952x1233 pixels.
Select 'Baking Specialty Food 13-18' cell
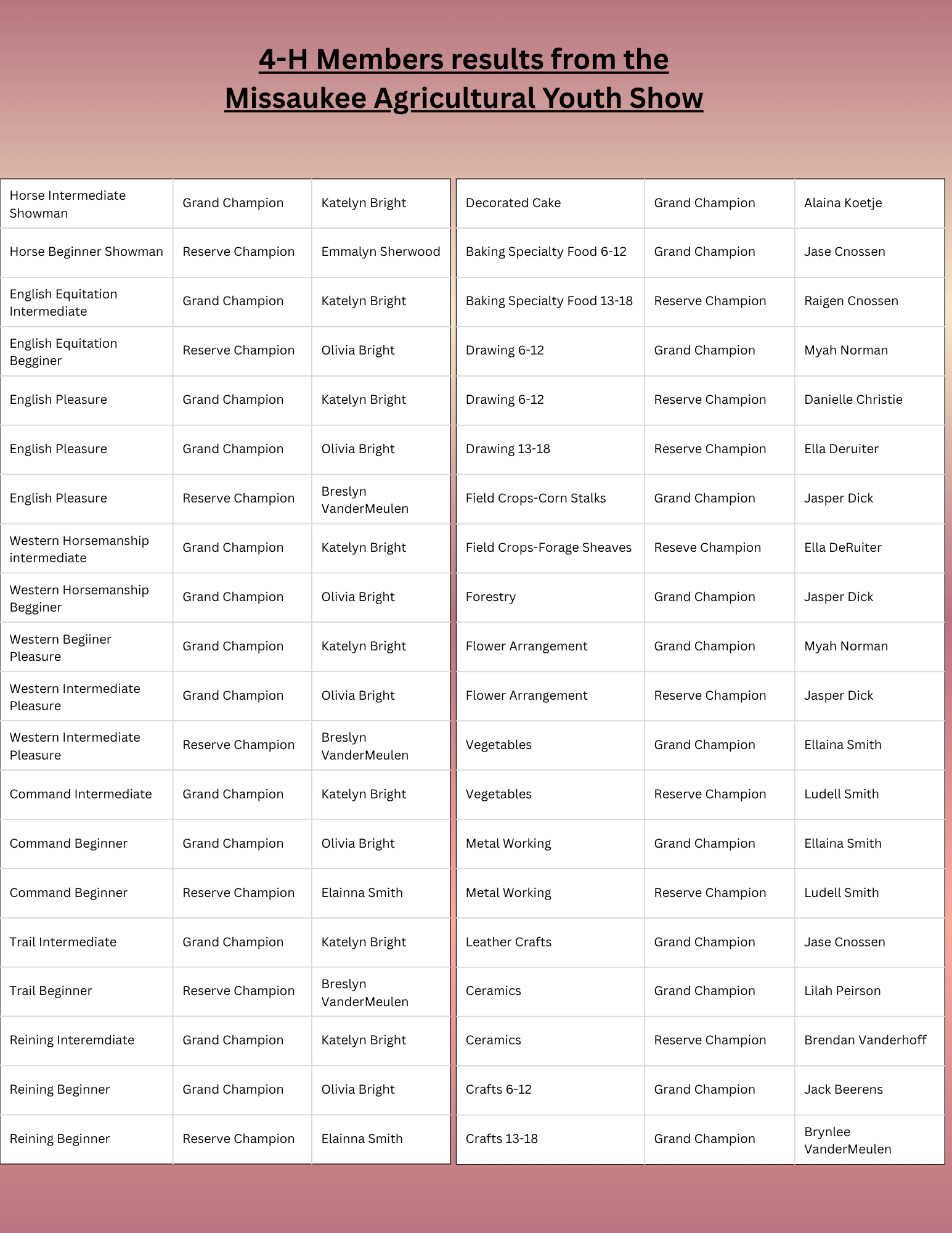550,302
